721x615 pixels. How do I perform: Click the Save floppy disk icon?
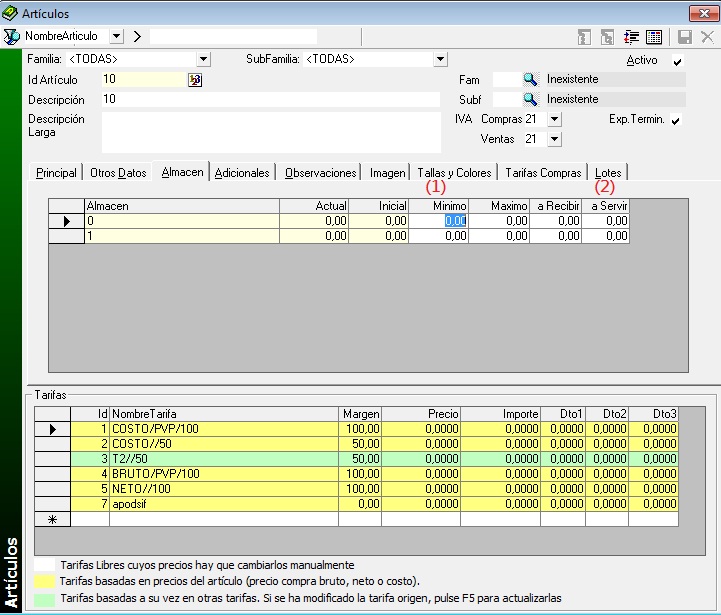[685, 37]
